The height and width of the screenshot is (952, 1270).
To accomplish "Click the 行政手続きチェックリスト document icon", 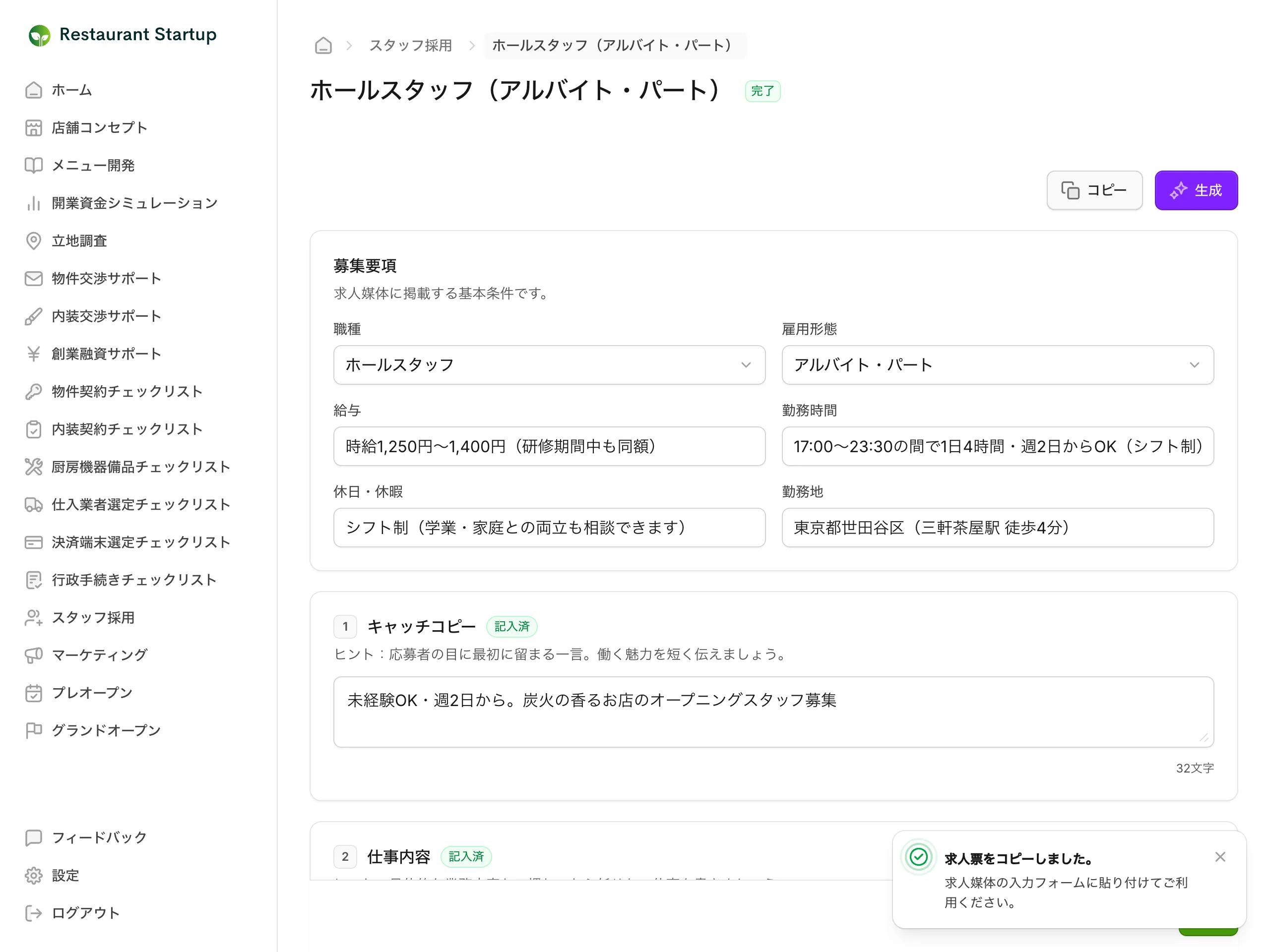I will point(34,580).
